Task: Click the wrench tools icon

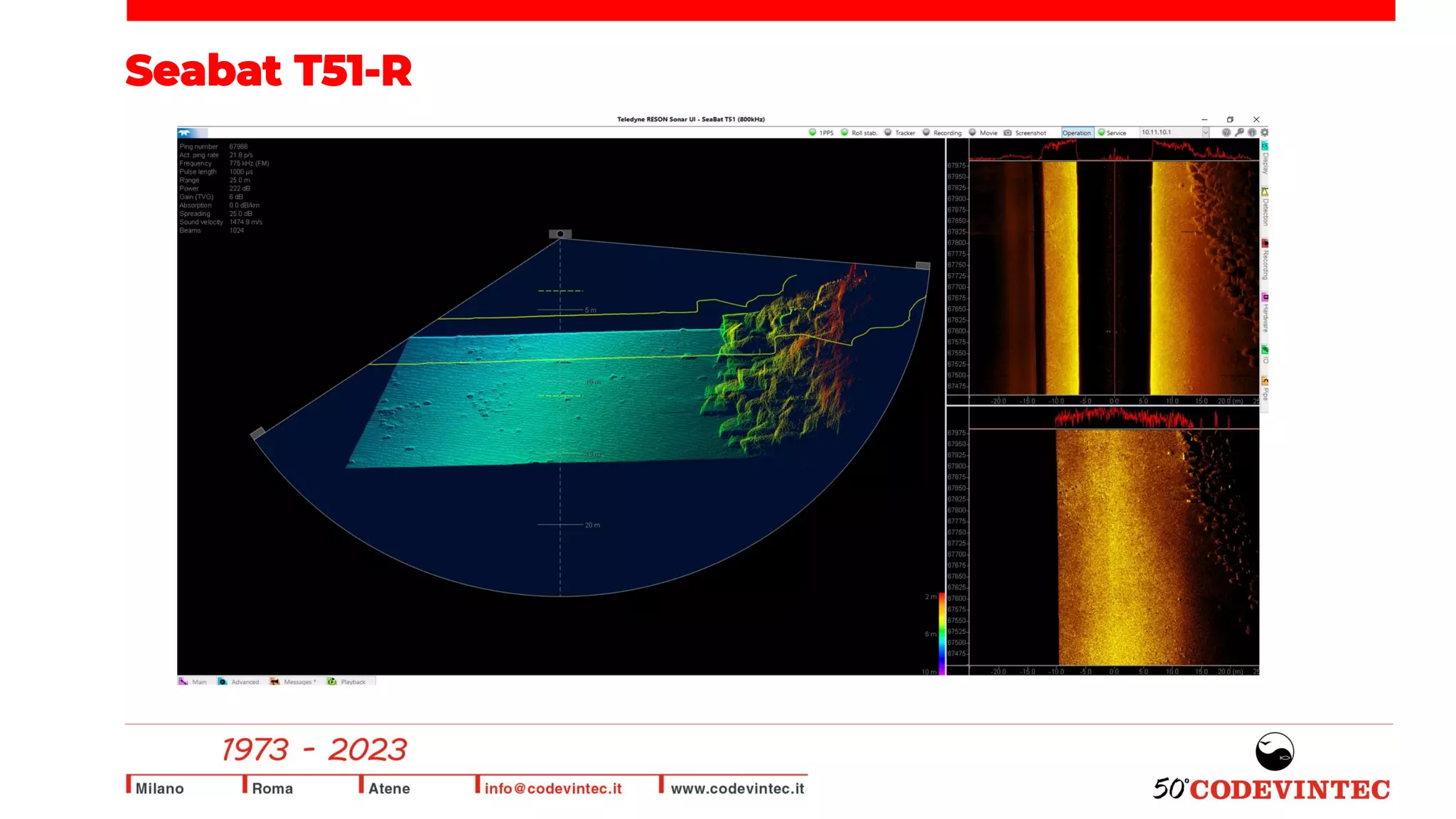Action: (1239, 132)
